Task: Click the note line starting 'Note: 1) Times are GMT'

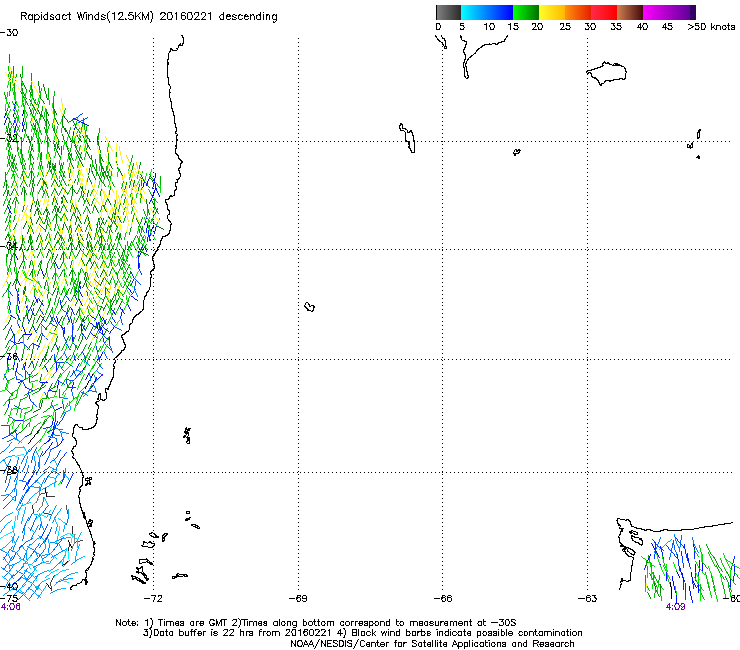Action: 316,623
